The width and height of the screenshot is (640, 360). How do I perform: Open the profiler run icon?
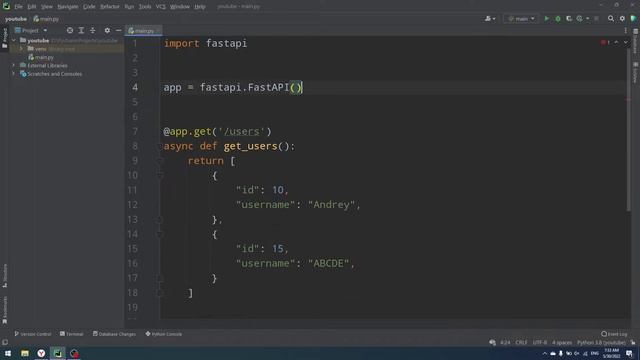[x=580, y=19]
